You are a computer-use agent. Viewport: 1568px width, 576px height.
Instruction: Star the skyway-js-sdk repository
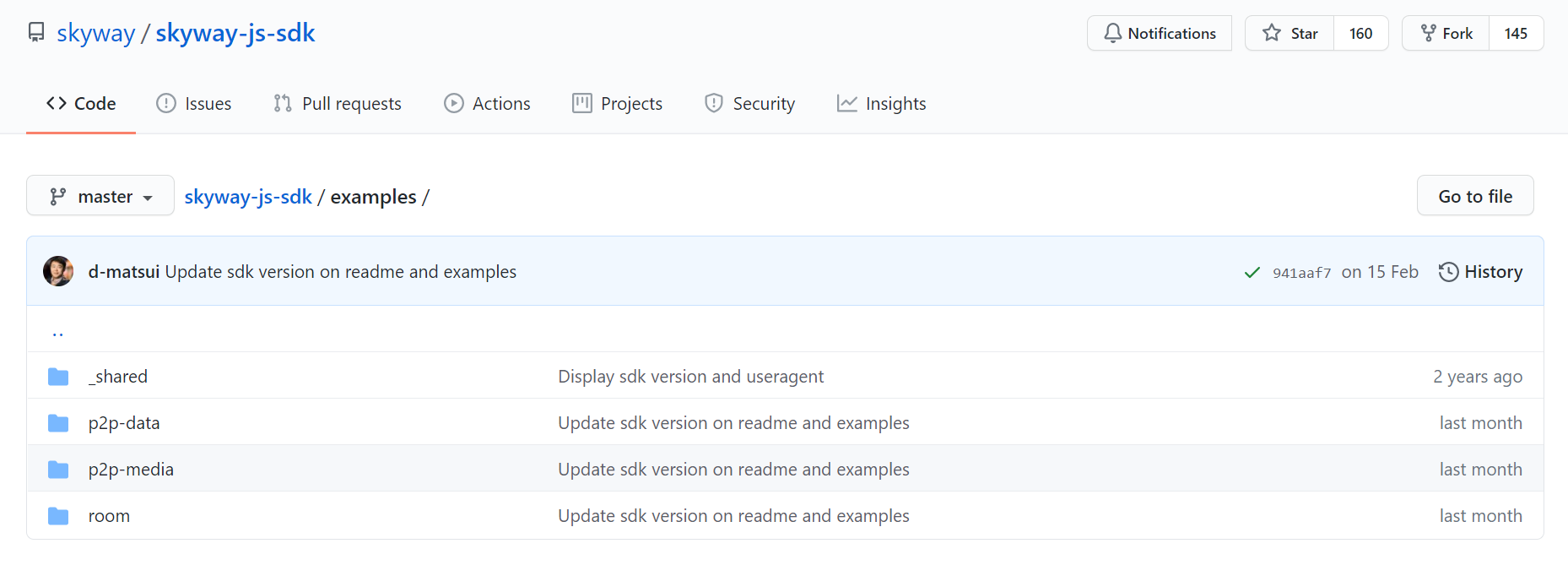[1290, 34]
